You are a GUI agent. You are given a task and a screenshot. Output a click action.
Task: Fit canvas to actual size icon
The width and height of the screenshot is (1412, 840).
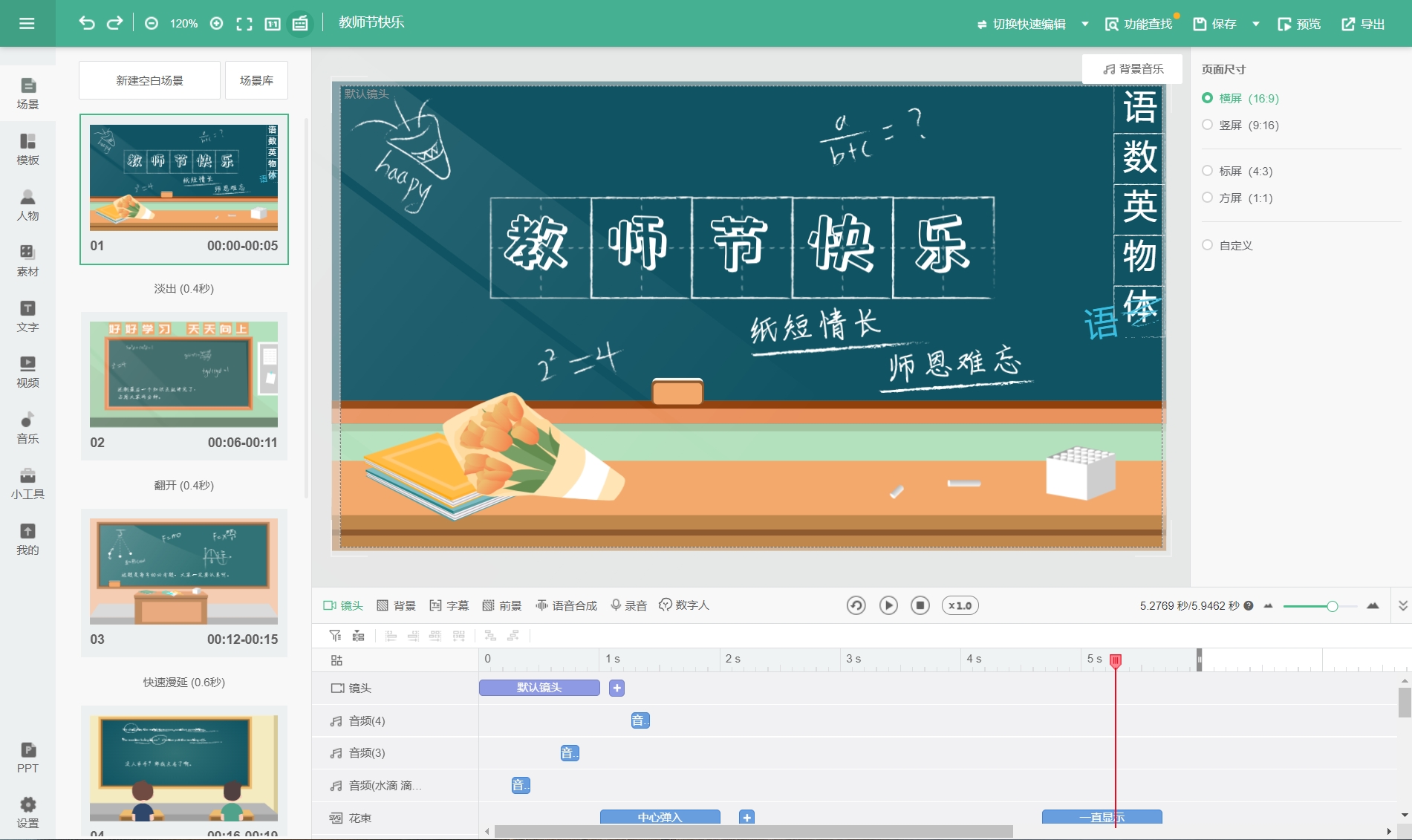click(x=273, y=24)
